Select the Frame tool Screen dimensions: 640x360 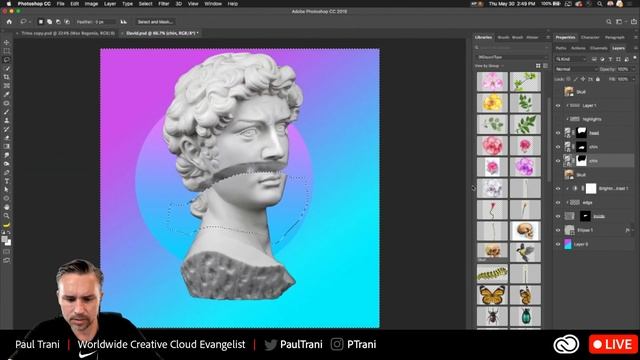pos(7,86)
